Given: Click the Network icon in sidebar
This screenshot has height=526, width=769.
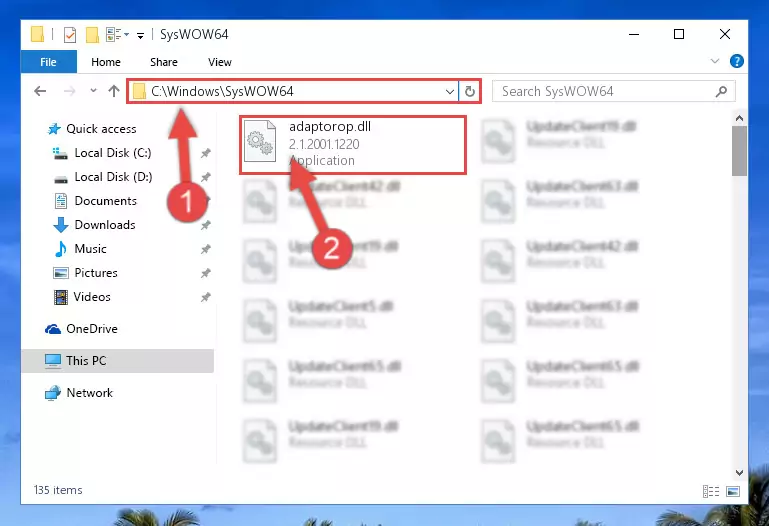Looking at the screenshot, I should click(x=52, y=393).
